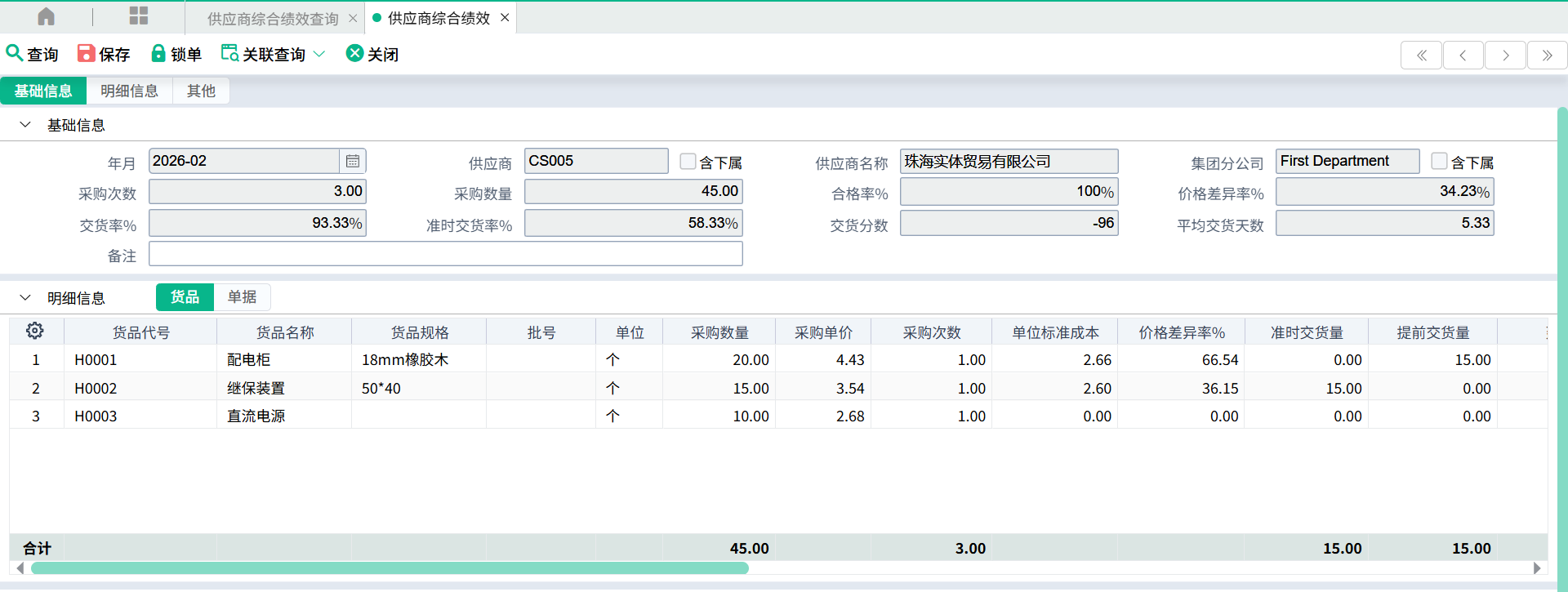Open the grid apps menu icon

(x=139, y=16)
